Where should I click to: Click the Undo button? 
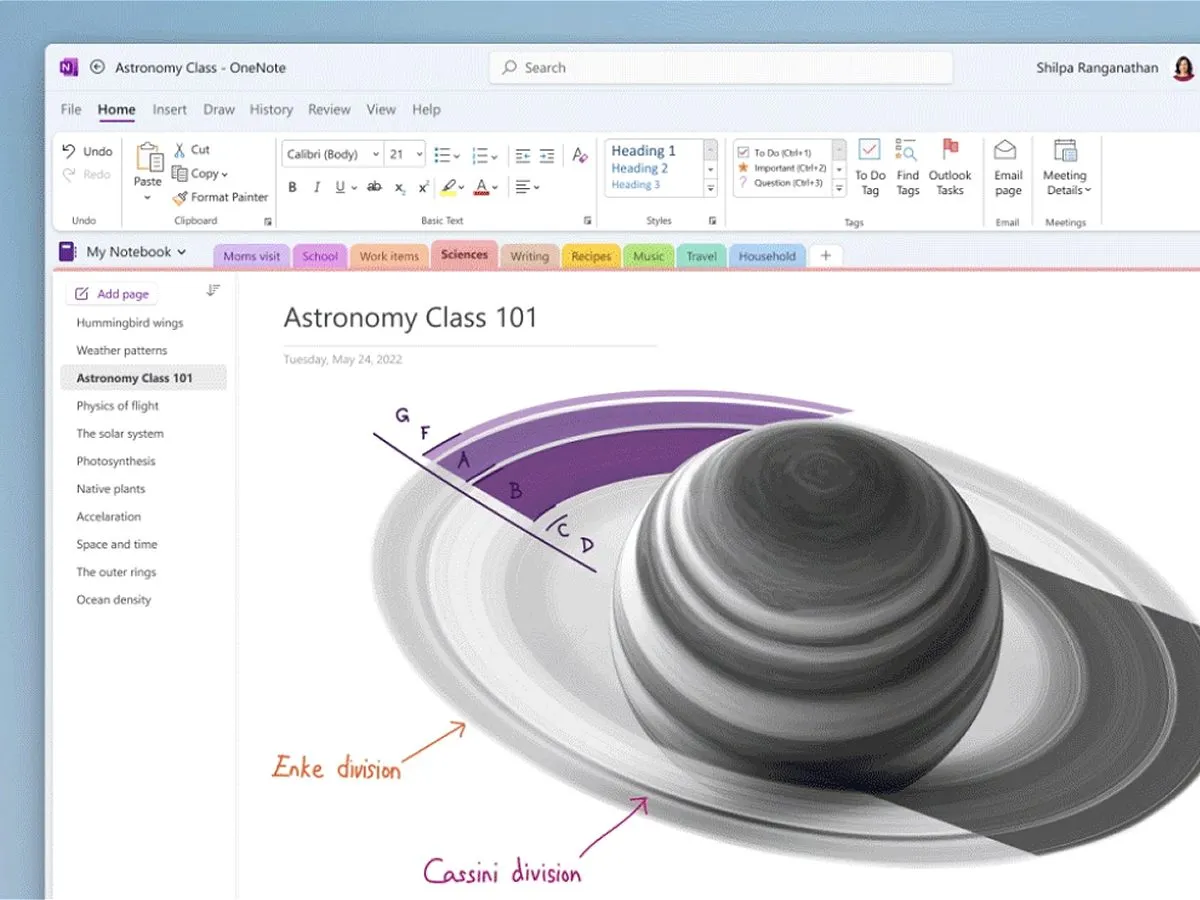pos(86,151)
